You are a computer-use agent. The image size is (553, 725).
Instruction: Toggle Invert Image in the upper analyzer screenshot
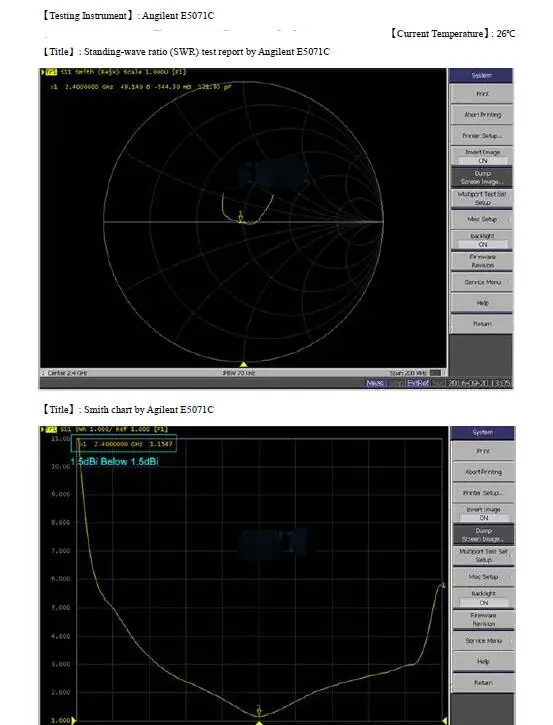click(x=481, y=156)
